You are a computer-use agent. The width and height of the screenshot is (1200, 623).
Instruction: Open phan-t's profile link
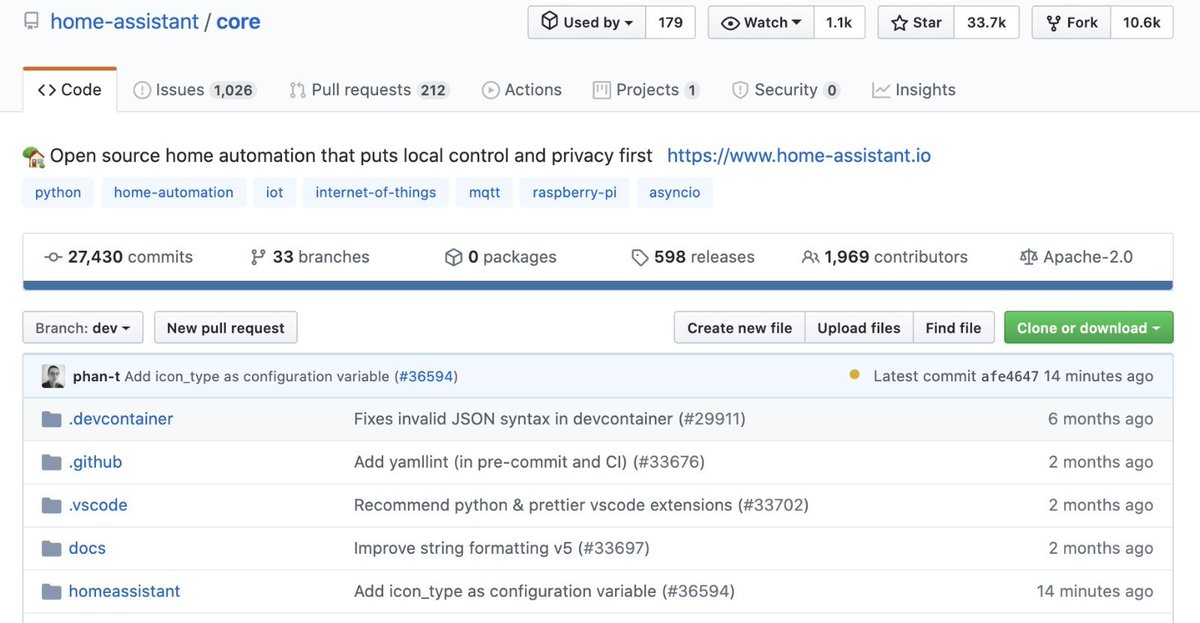[x=97, y=376]
